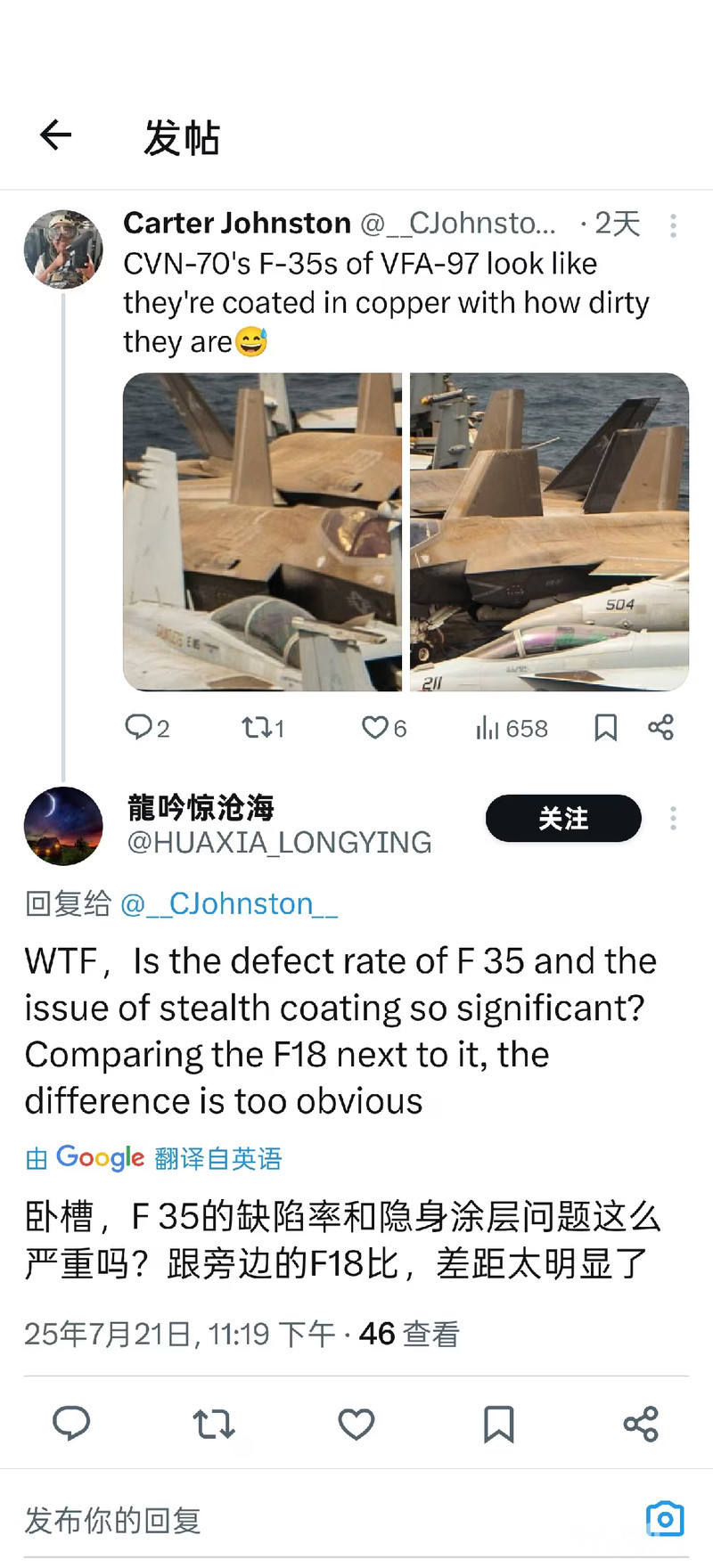
Task: Share Carter Johnston's post
Action: [660, 728]
